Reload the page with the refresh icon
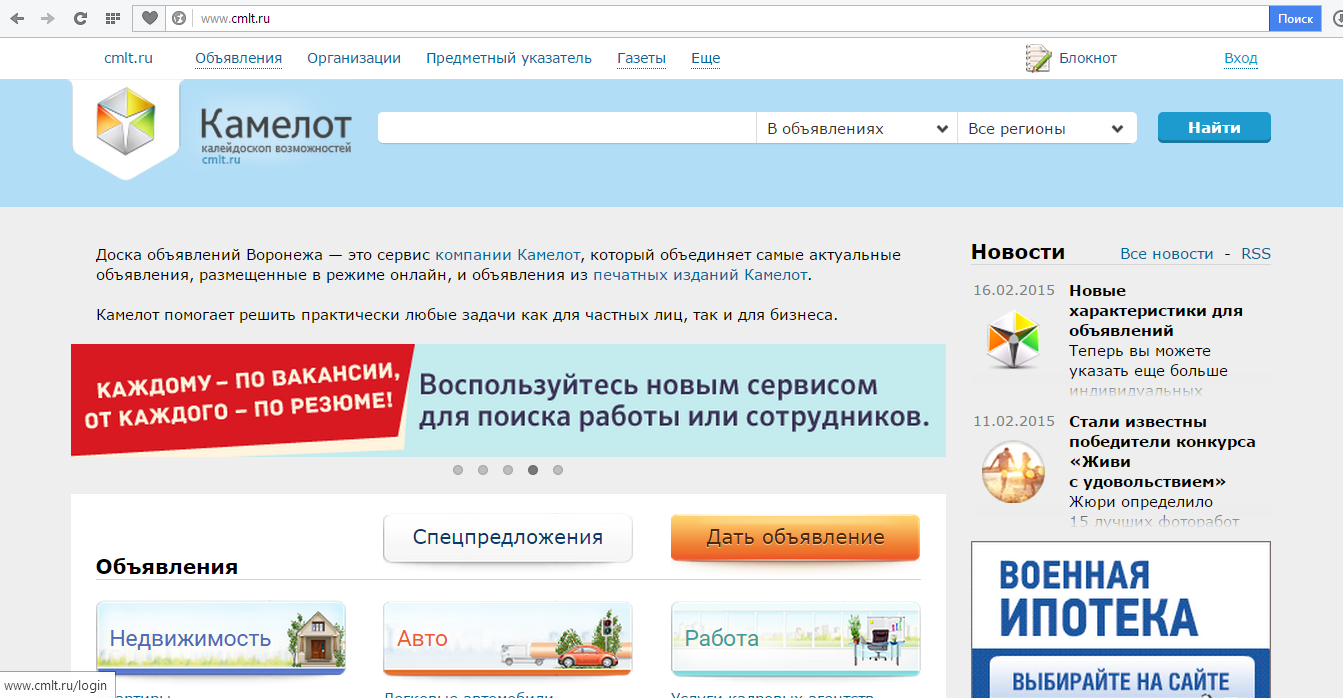 tap(81, 19)
